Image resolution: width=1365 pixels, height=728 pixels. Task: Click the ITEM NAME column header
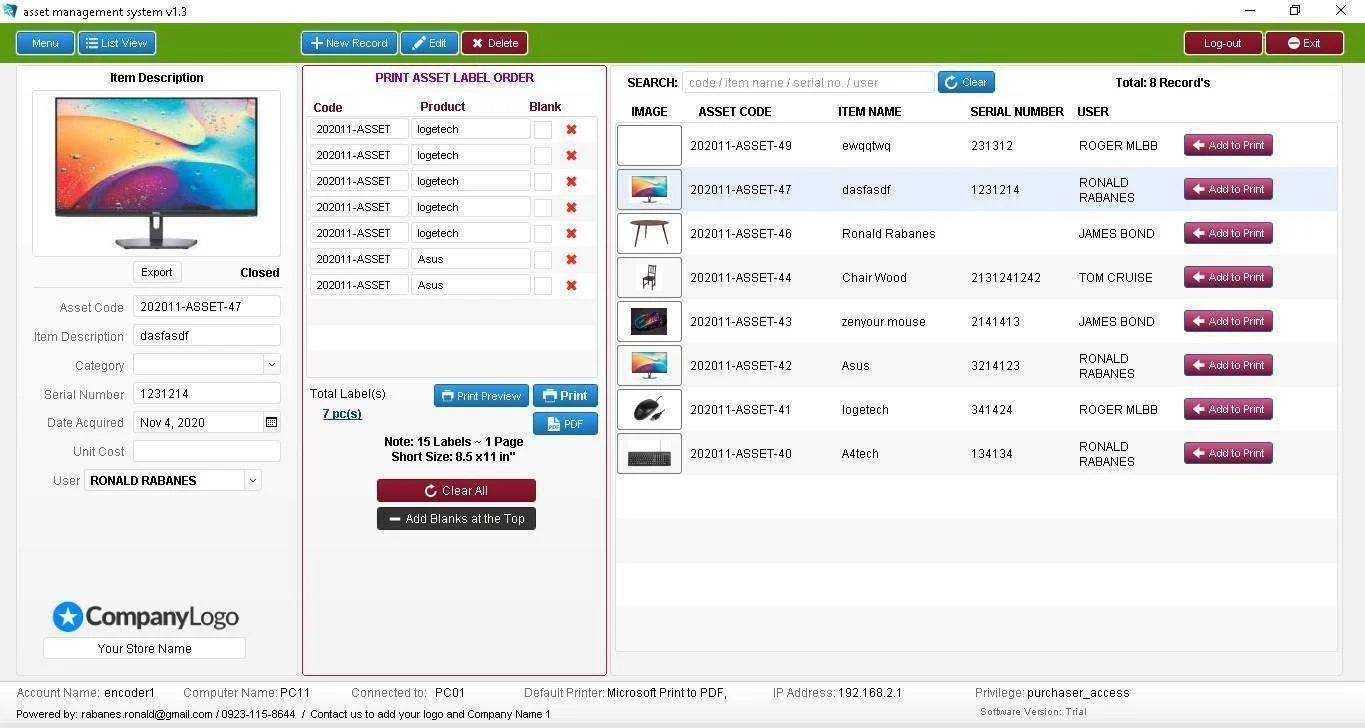tap(869, 112)
